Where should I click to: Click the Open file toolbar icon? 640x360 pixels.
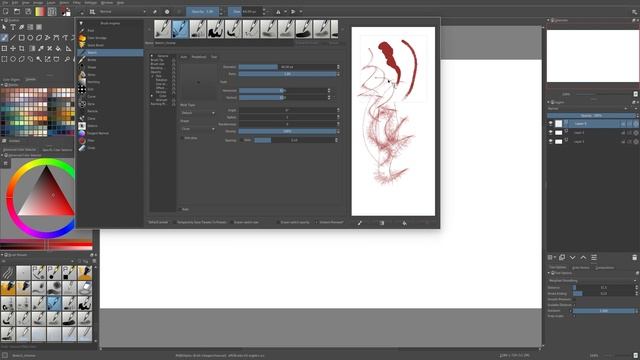point(17,11)
